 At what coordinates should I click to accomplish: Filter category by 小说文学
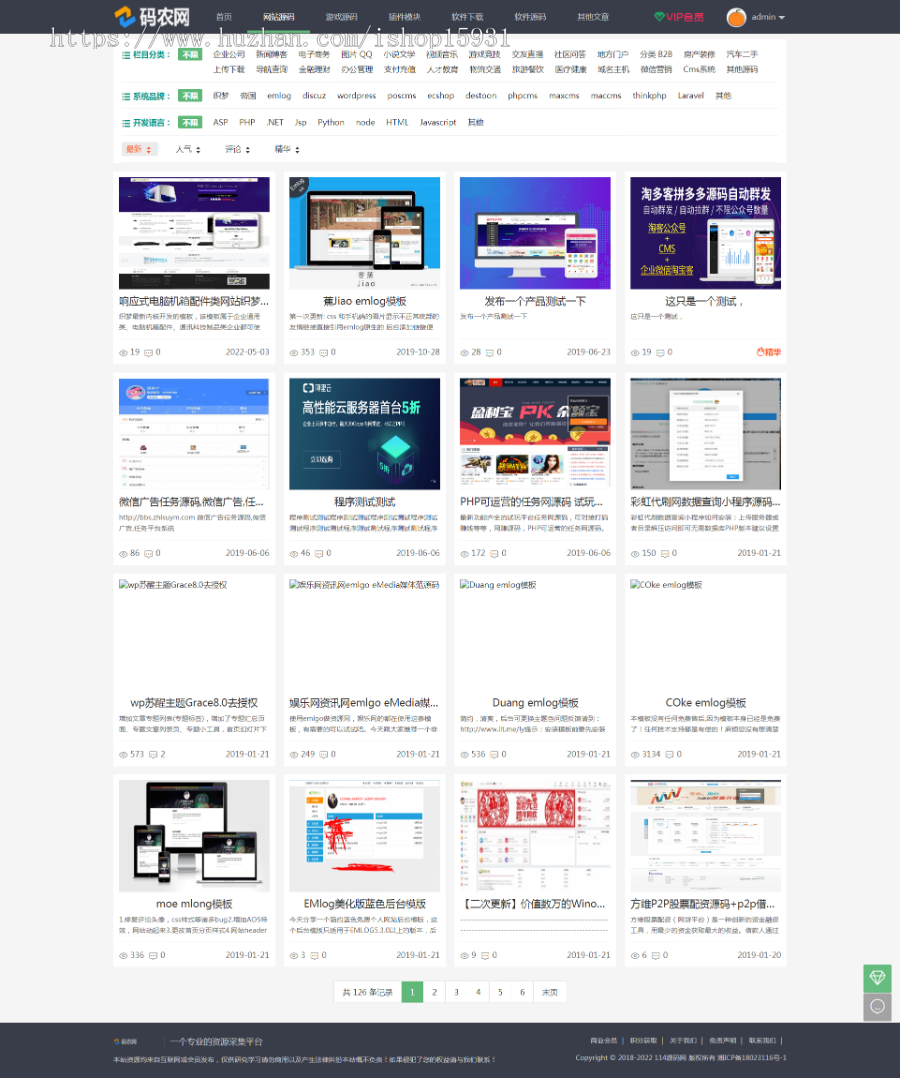399,54
